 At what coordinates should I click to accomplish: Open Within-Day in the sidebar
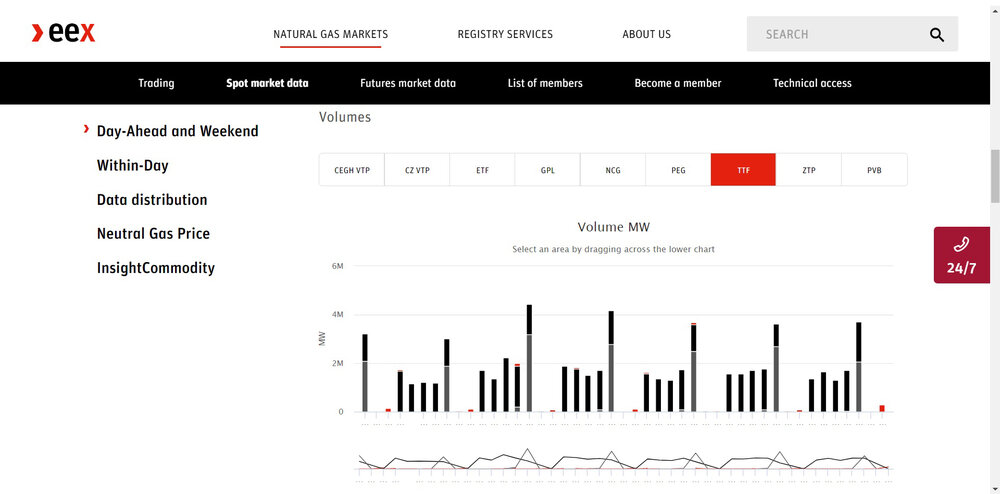(x=132, y=165)
